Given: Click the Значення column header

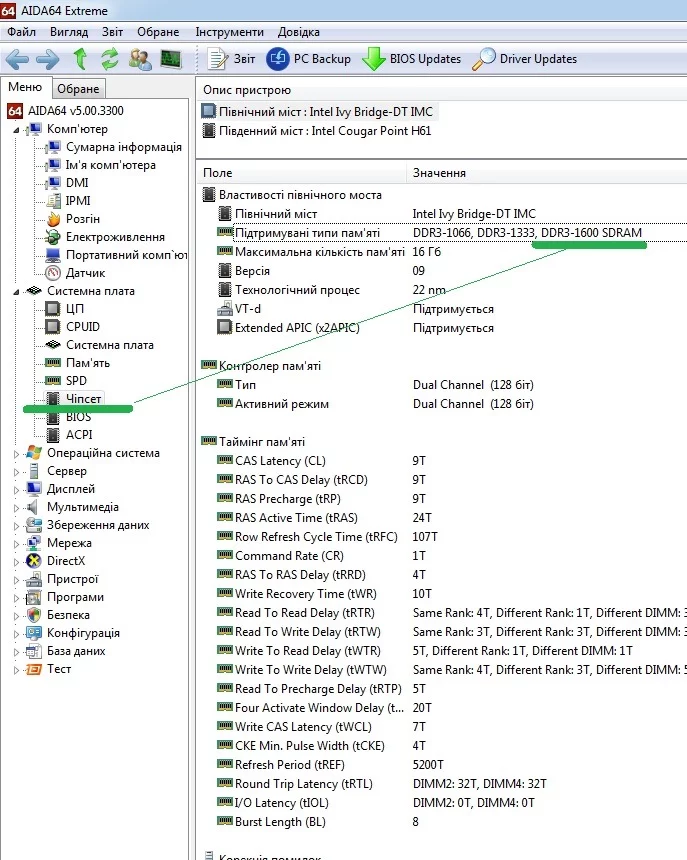Looking at the screenshot, I should click(439, 173).
